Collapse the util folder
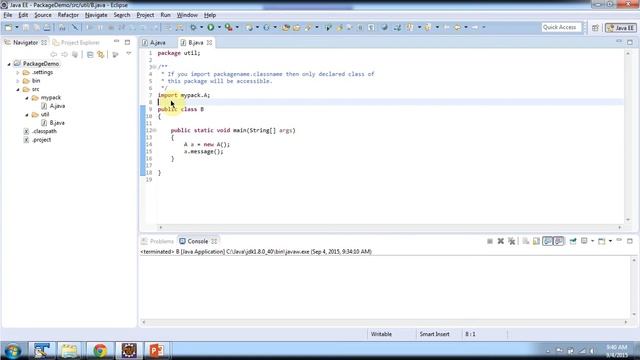 tap(27, 115)
